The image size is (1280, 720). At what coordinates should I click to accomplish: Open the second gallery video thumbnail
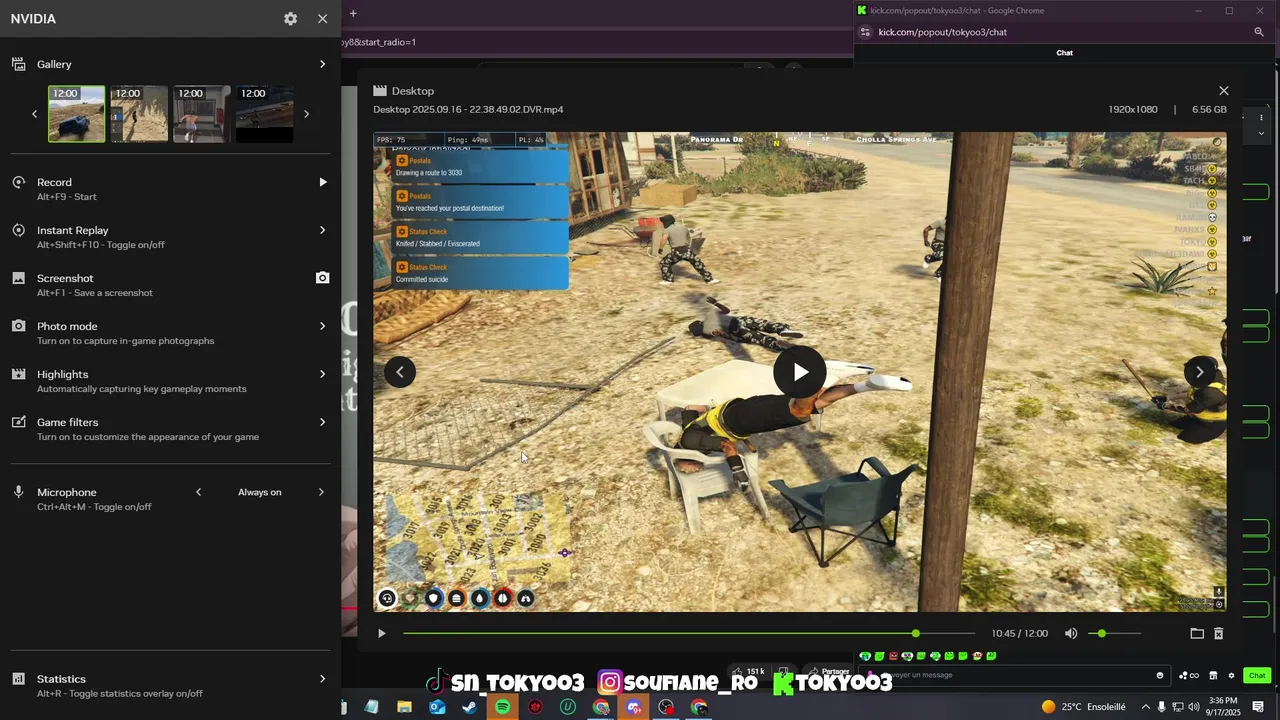coord(139,113)
